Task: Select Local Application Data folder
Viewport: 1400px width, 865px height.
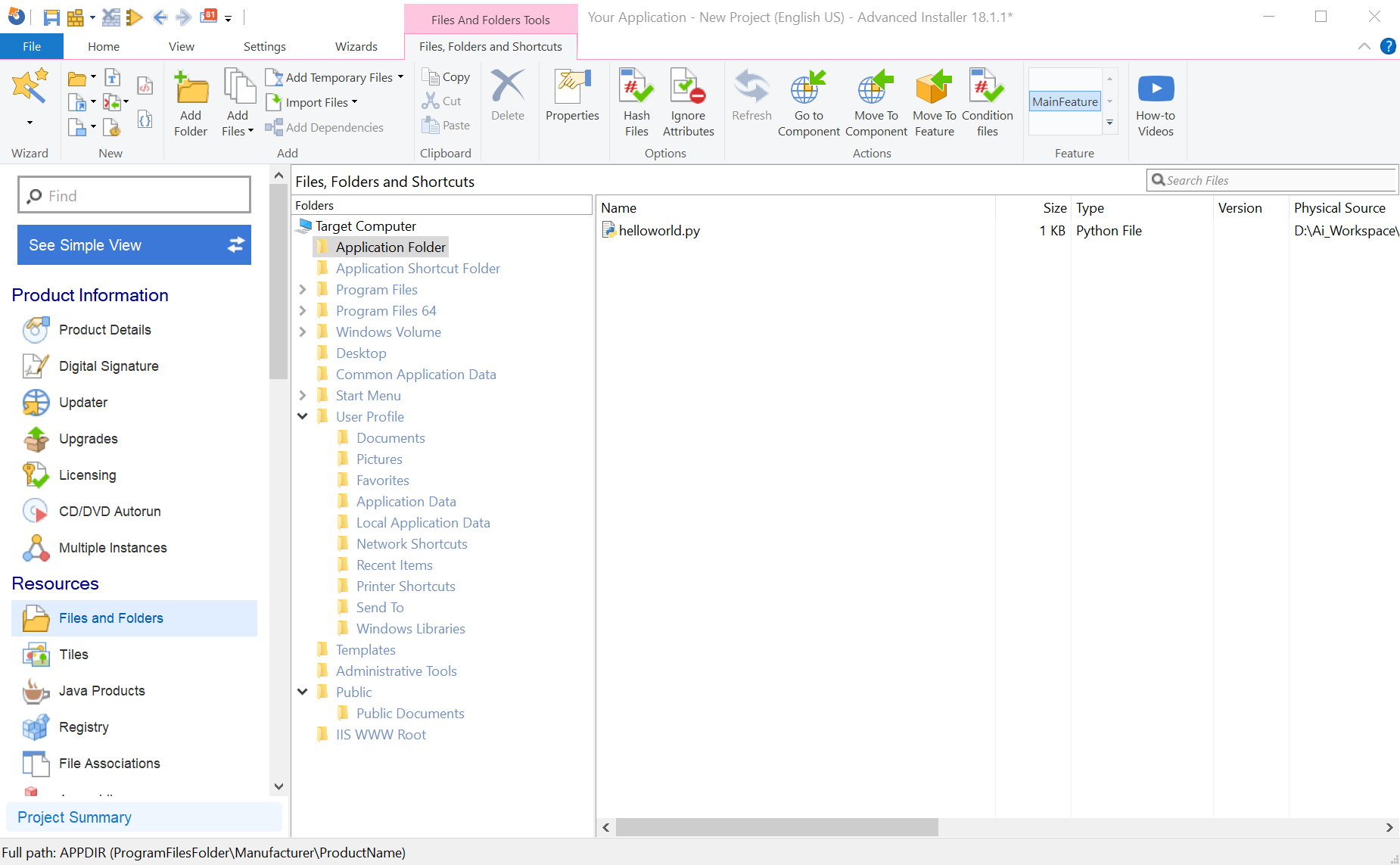Action: [423, 522]
